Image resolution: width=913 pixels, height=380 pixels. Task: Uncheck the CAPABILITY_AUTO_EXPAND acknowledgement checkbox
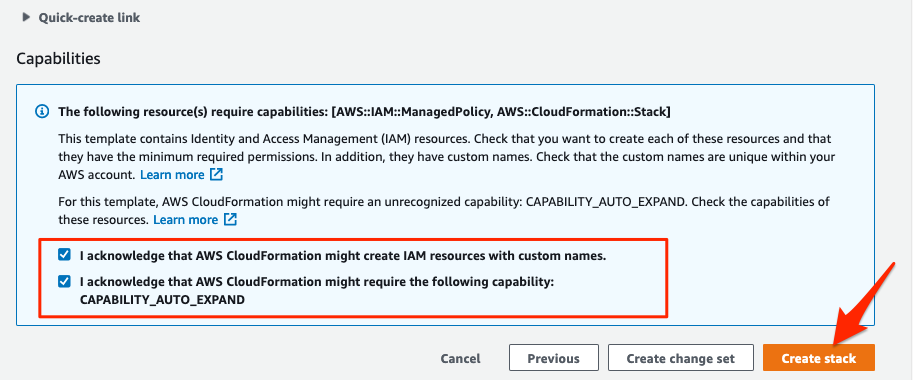64,282
